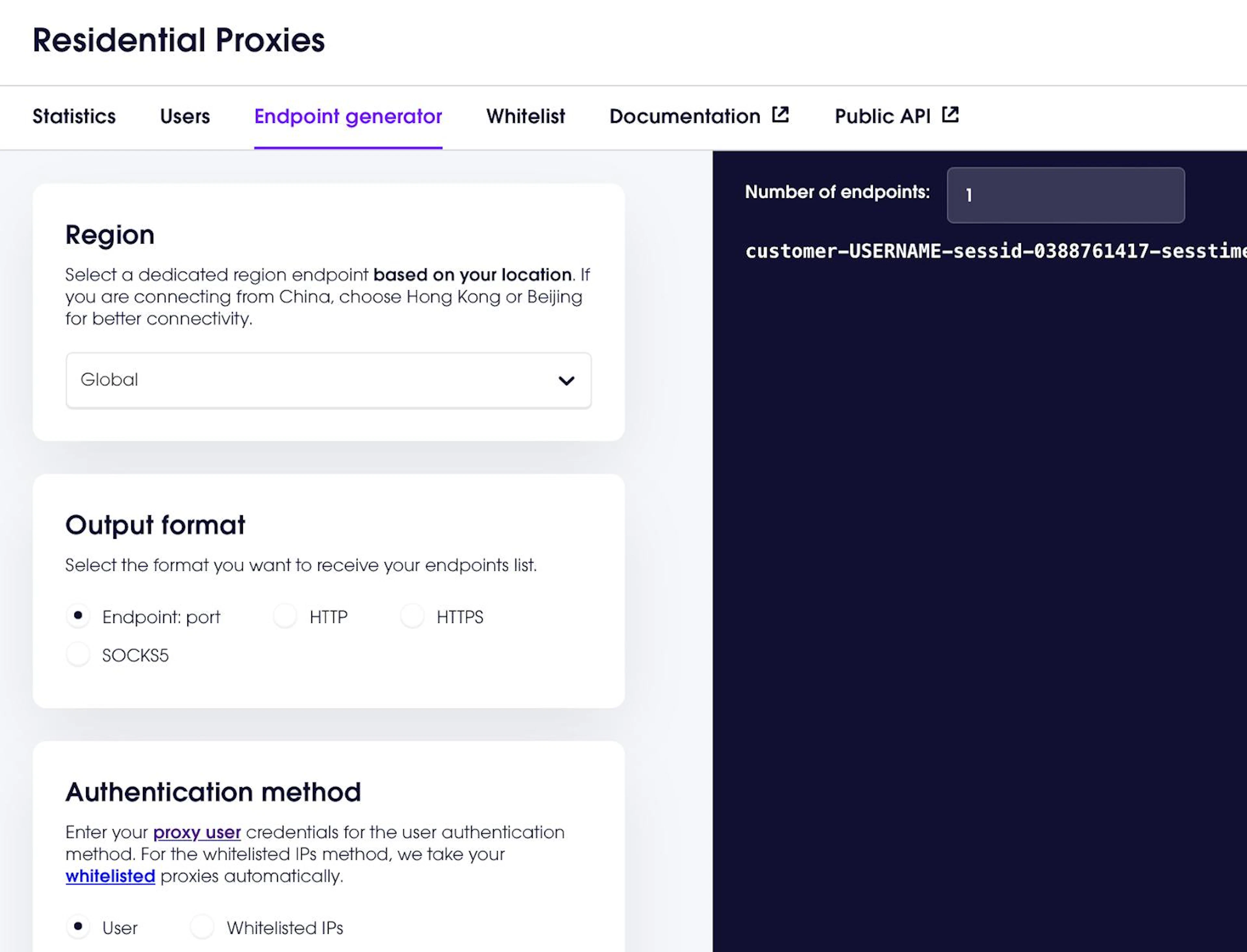Choose the HTTPS output format
The height and width of the screenshot is (952, 1247).
pos(412,616)
